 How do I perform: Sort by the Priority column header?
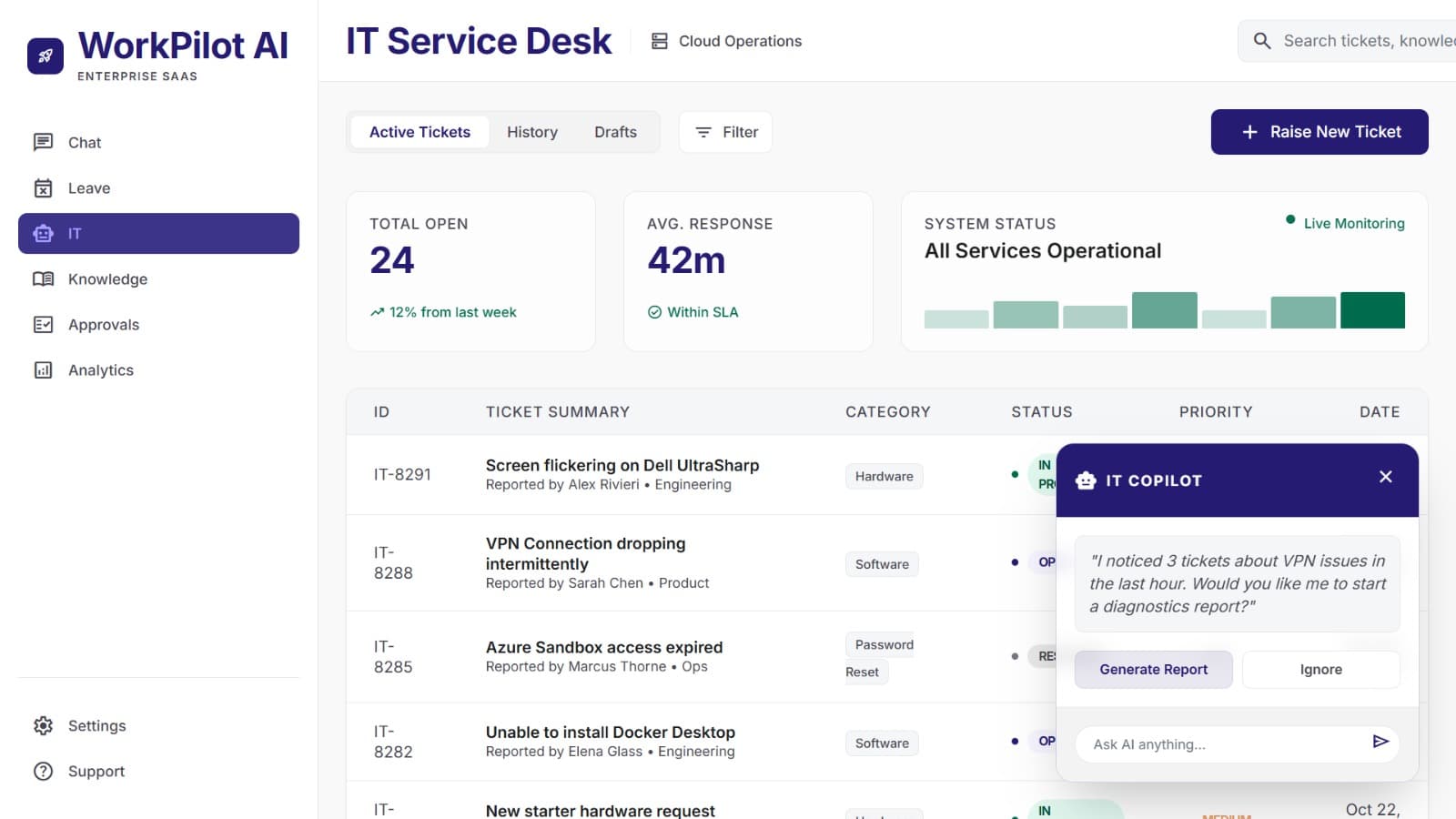pos(1216,411)
